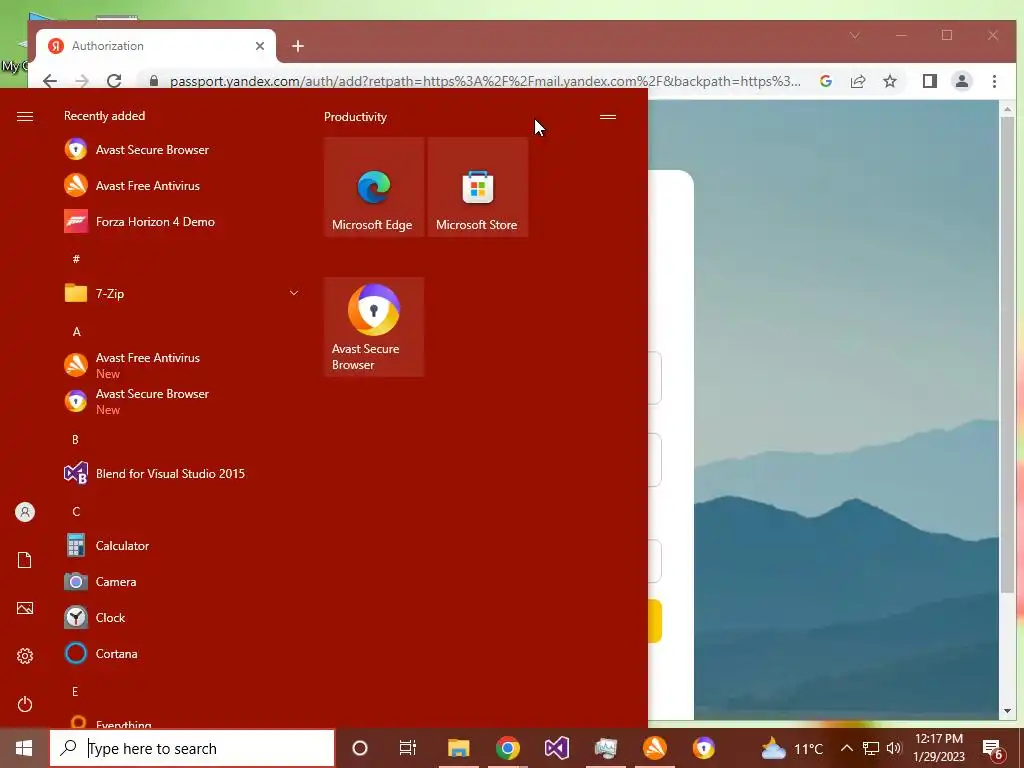Open File Explorer from taskbar
Screen dimensions: 1024x768
458,748
